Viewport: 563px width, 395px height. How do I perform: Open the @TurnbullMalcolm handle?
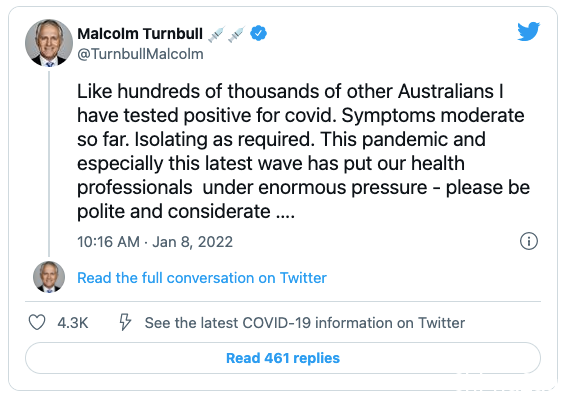pos(140,54)
